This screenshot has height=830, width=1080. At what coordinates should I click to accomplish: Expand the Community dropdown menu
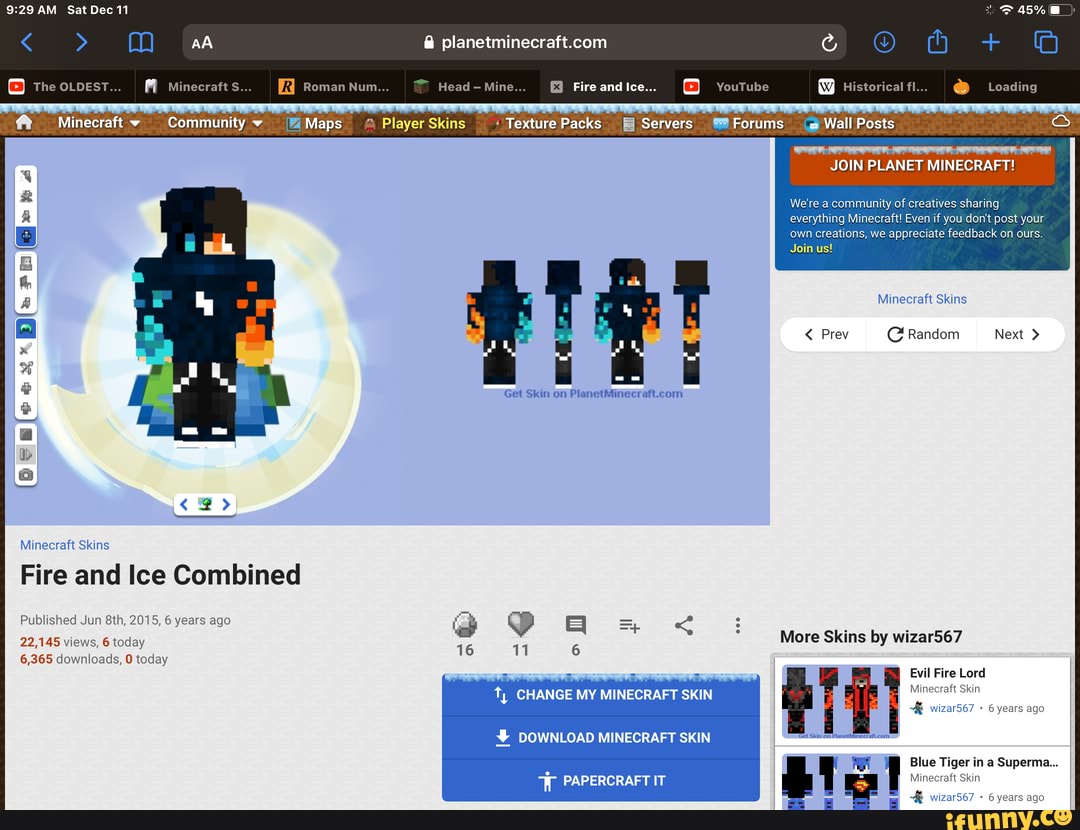214,123
